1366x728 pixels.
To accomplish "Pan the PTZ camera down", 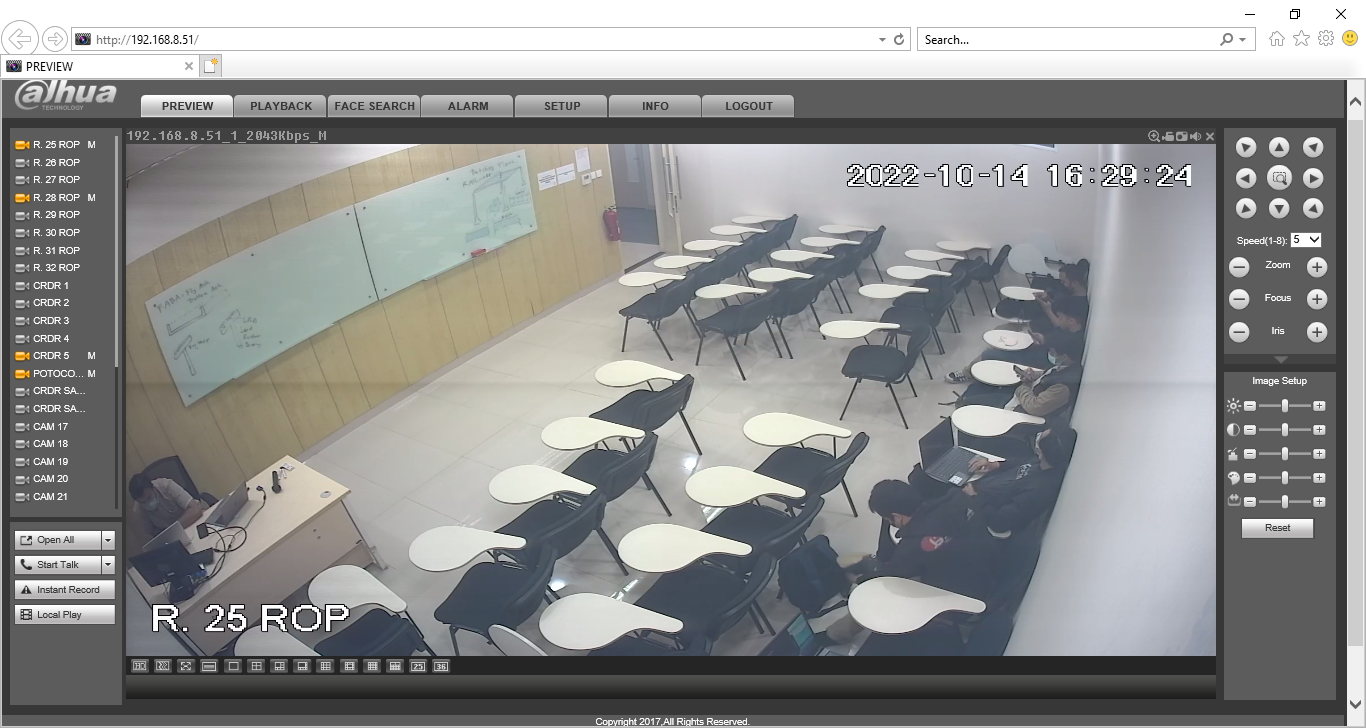I will [x=1279, y=208].
